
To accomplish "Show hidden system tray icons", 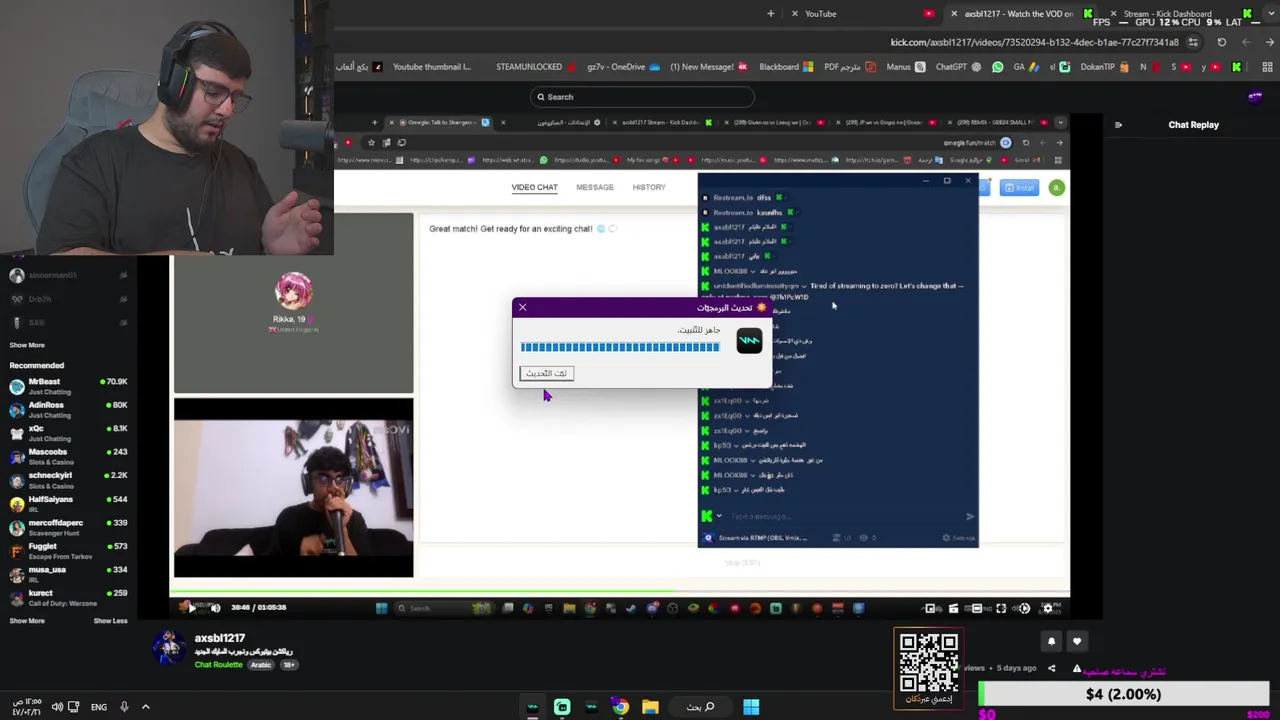I will pos(145,707).
